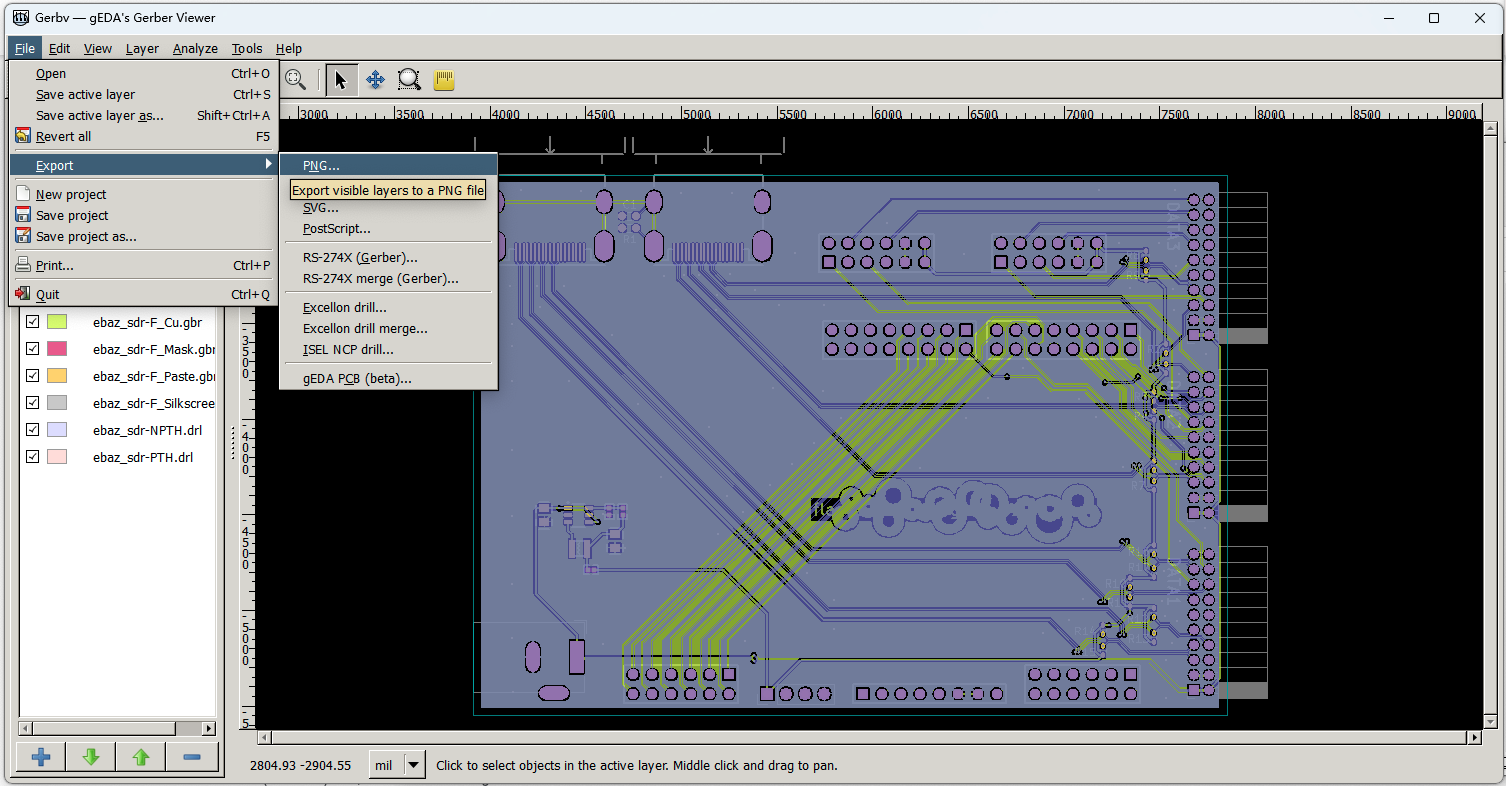Click the ebaz_sdr-F_Paste.gbr orange color swatch
Screen dimensions: 1506x786
tap(57, 376)
